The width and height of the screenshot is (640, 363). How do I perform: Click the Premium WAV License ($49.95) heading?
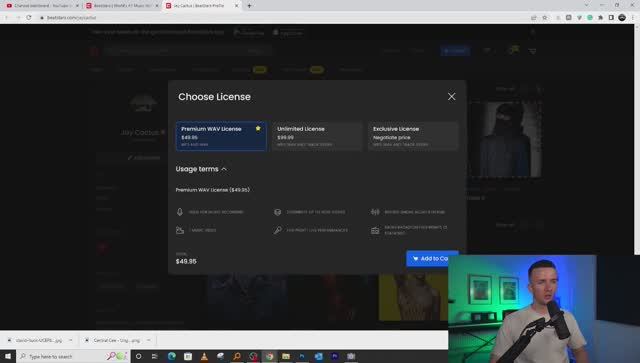point(213,190)
